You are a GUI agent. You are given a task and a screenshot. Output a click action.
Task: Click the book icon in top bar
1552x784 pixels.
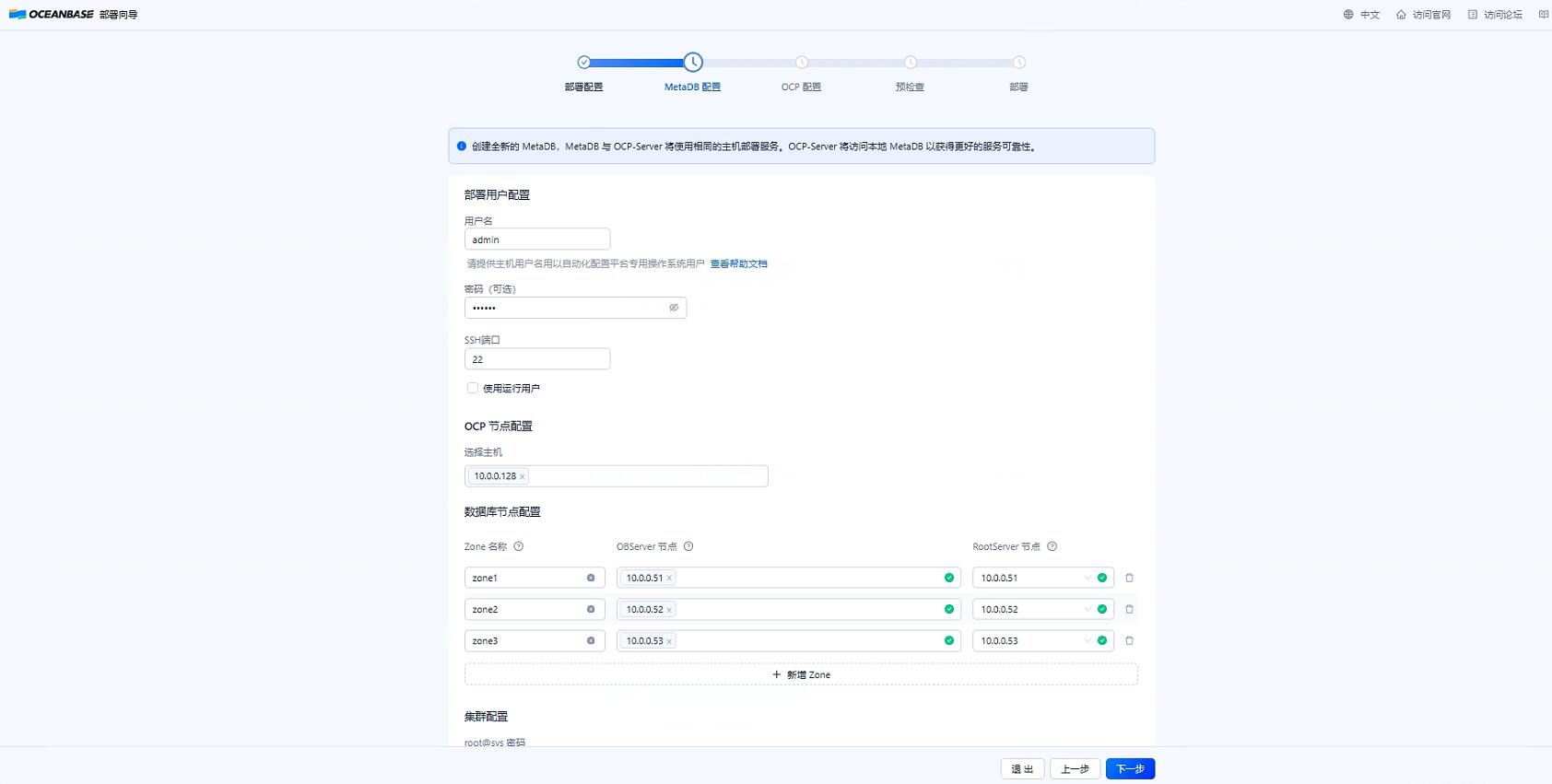click(x=1544, y=15)
